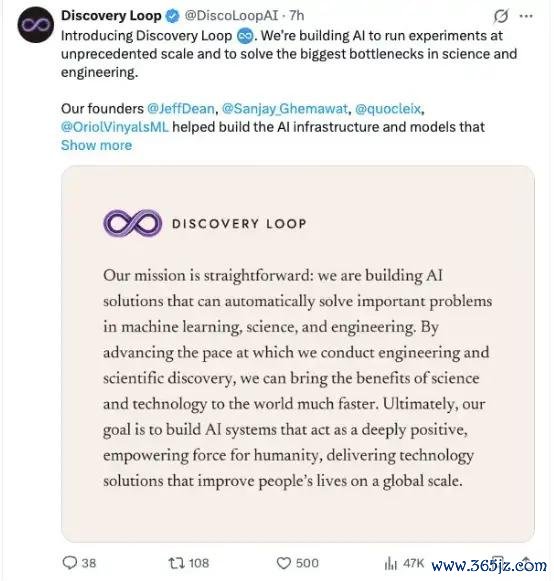Open the mission statement image attachment
Image resolution: width=554 pixels, height=581 pixels.
click(x=298, y=354)
